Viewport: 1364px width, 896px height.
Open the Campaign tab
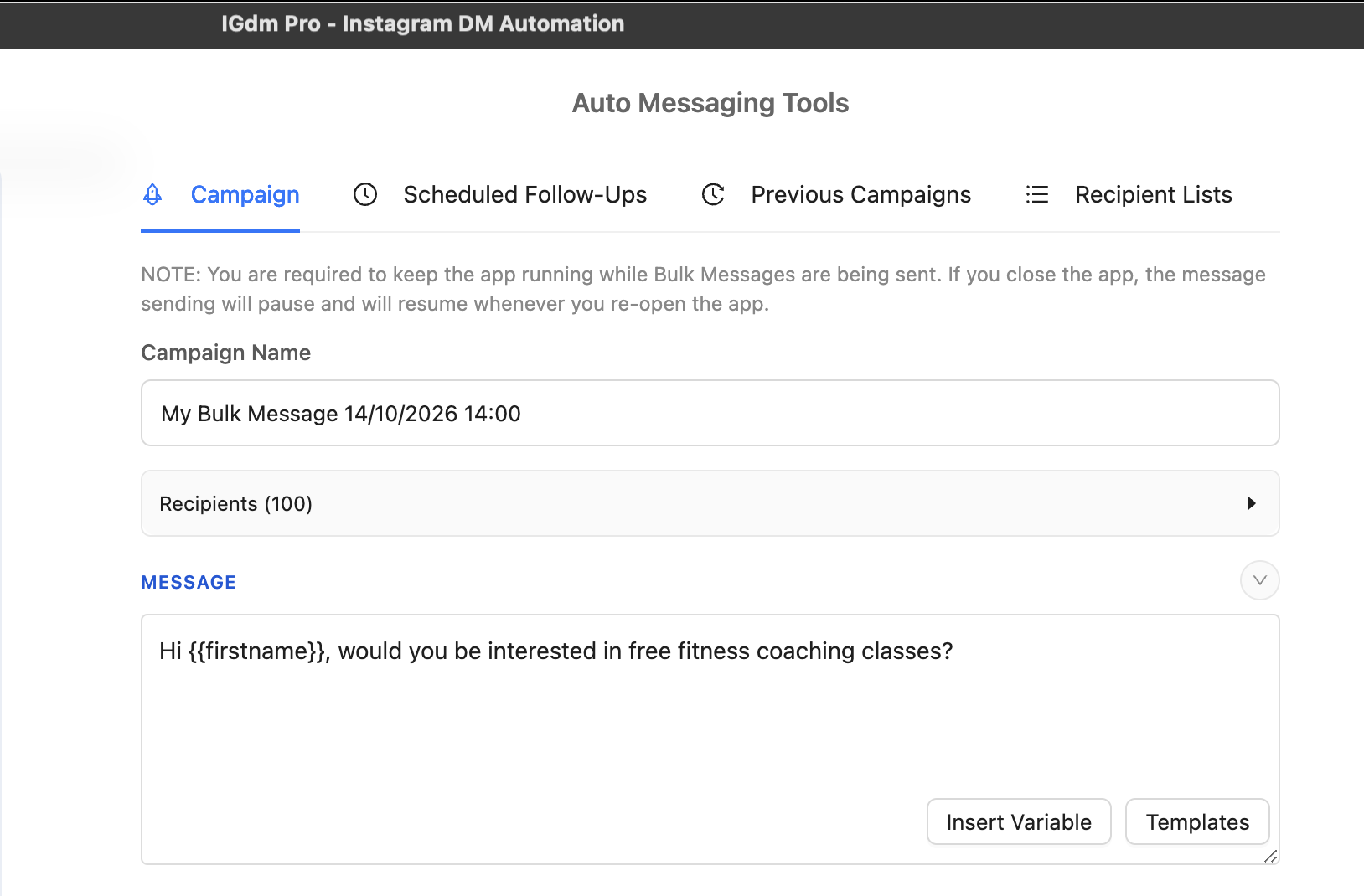pyautogui.click(x=220, y=194)
